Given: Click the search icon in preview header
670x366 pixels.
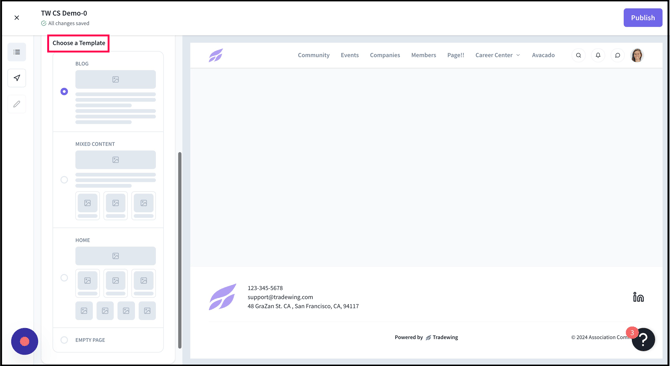Looking at the screenshot, I should click(578, 55).
